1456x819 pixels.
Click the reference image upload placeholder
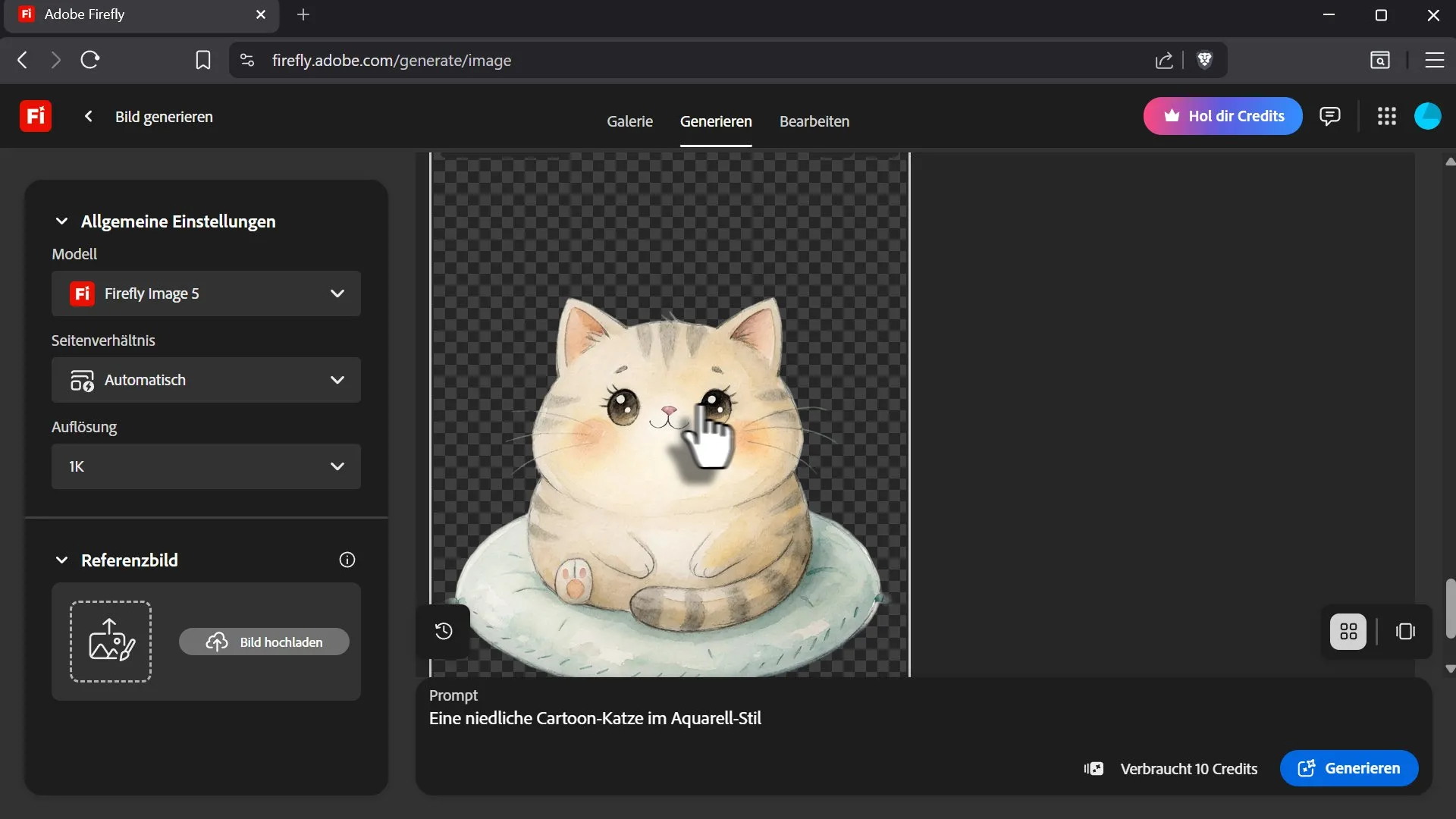tap(111, 642)
